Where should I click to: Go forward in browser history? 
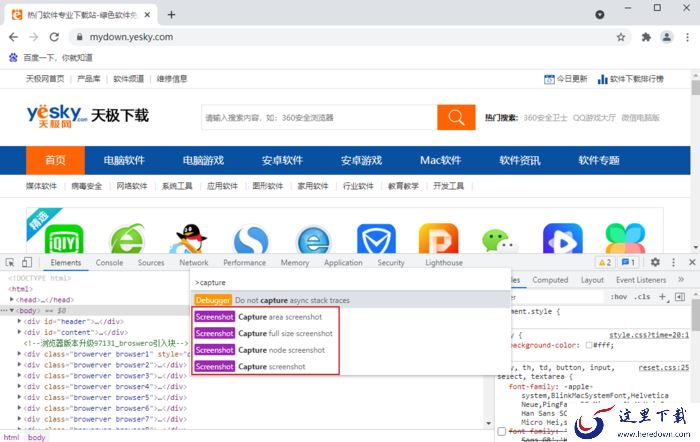point(33,37)
